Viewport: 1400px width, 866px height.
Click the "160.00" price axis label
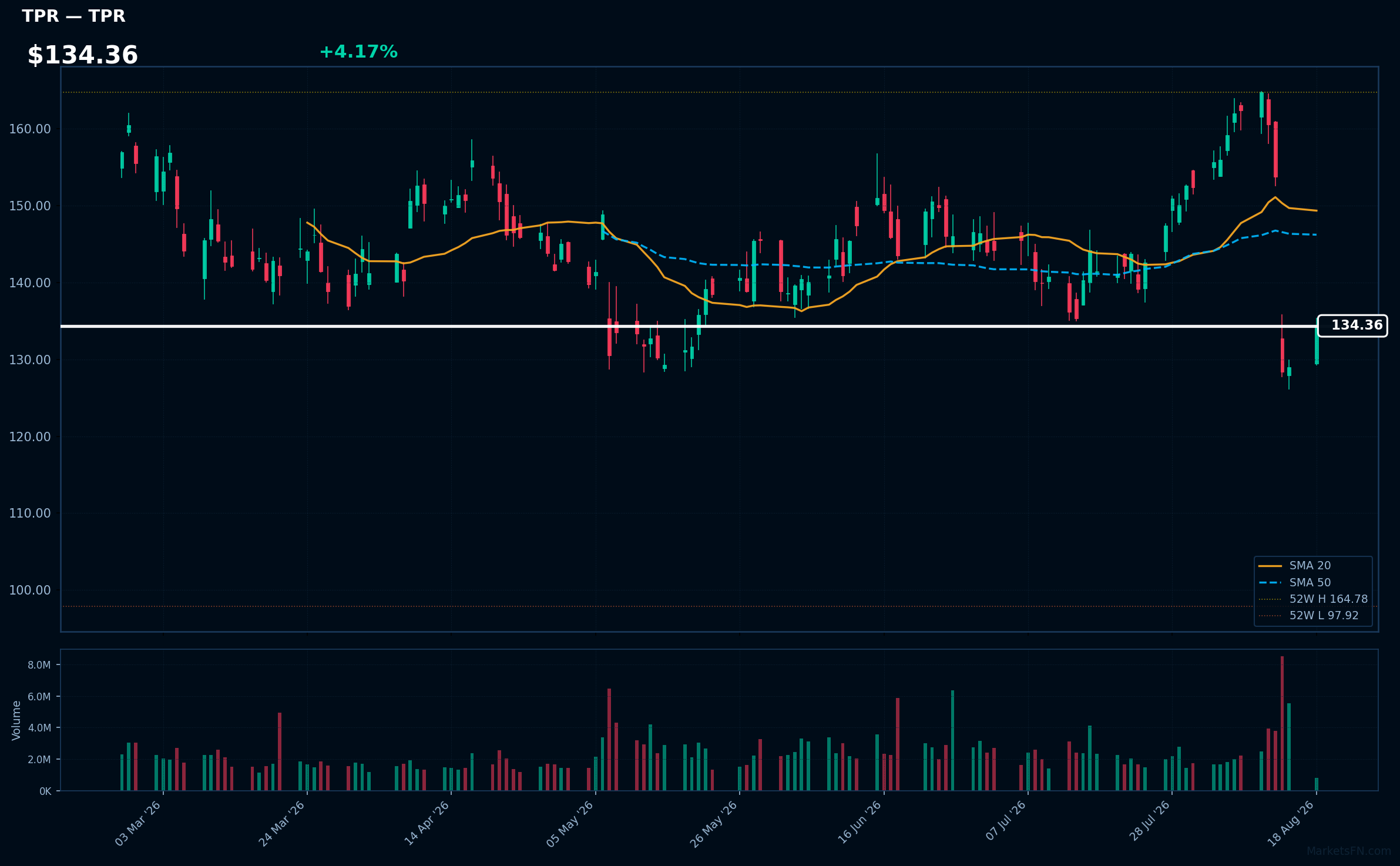point(30,129)
